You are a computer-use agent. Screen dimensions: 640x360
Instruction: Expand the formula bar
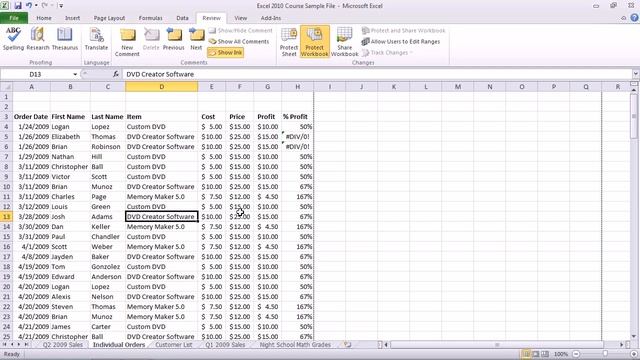(x=636, y=74)
